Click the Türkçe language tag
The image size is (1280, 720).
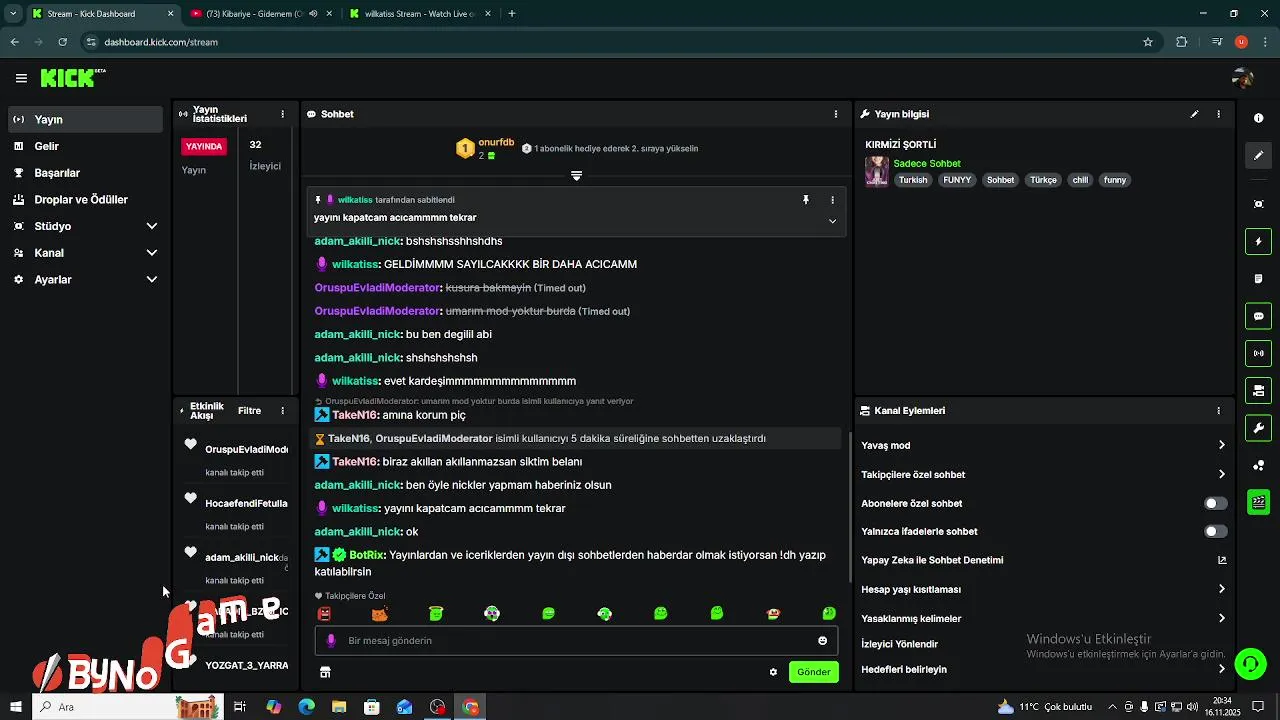1043,180
